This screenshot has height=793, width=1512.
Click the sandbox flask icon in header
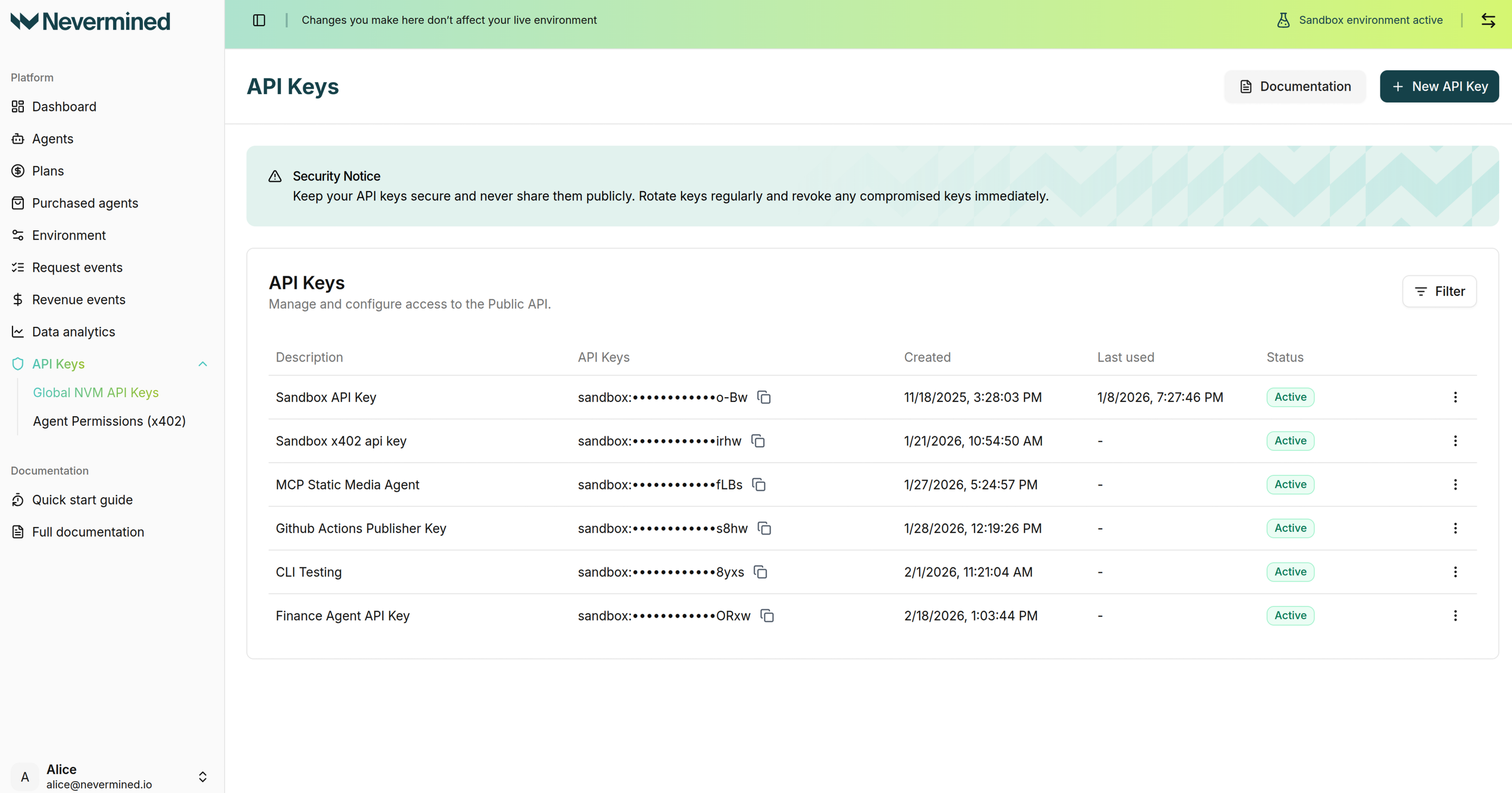1283,19
